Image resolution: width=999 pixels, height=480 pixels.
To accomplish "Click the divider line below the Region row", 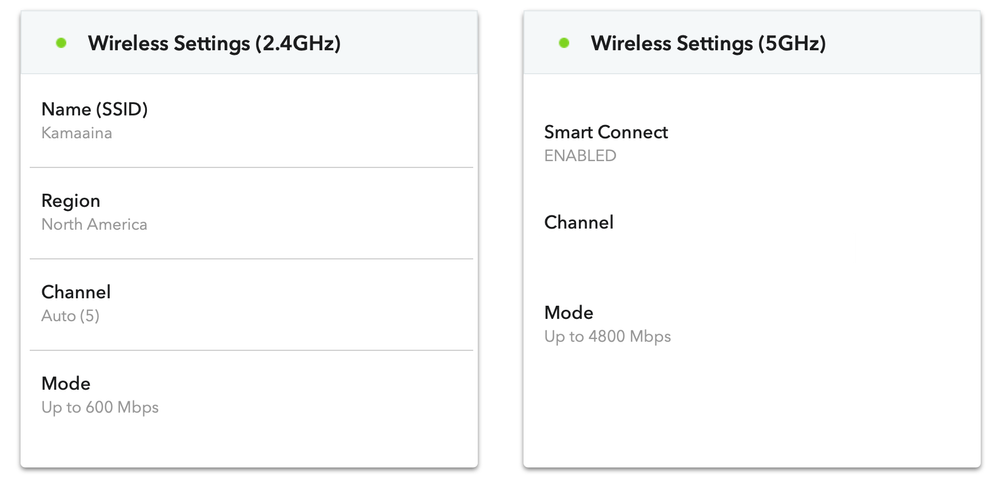I will click(x=250, y=259).
